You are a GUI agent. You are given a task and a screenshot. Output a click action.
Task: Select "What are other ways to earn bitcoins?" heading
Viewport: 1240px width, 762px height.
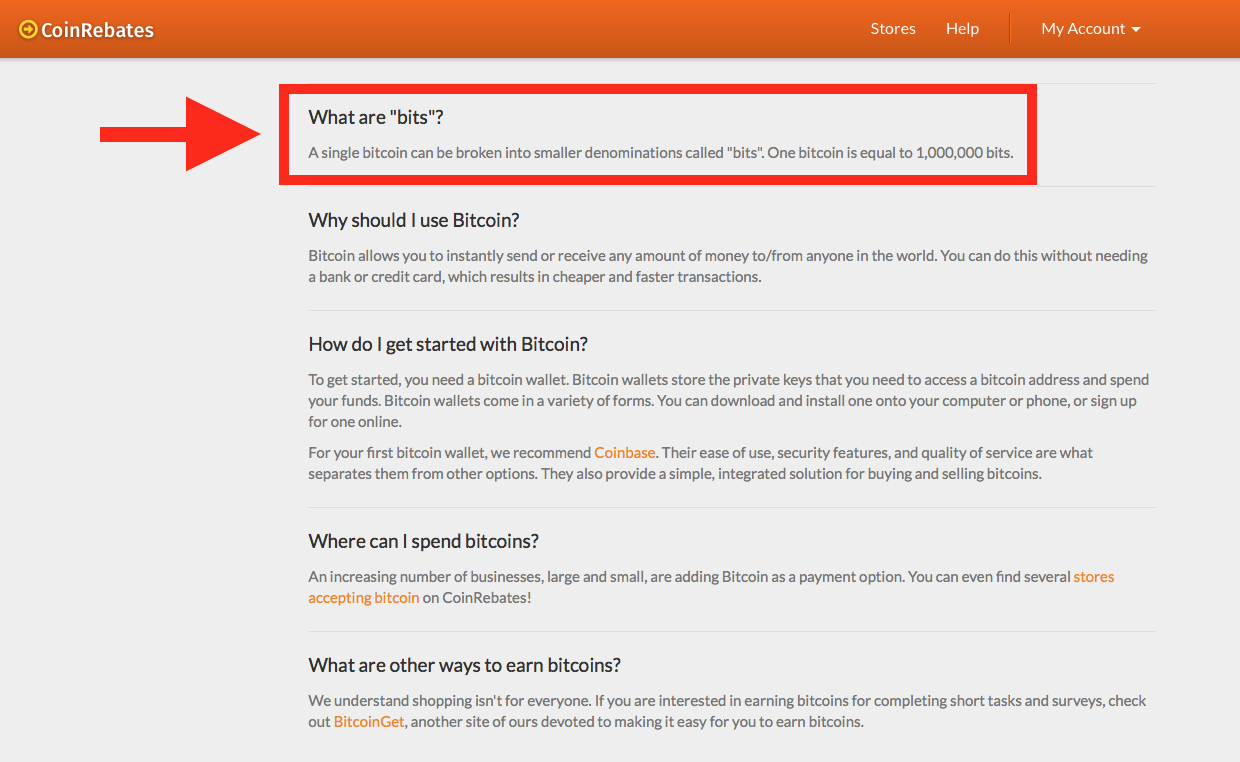465,665
